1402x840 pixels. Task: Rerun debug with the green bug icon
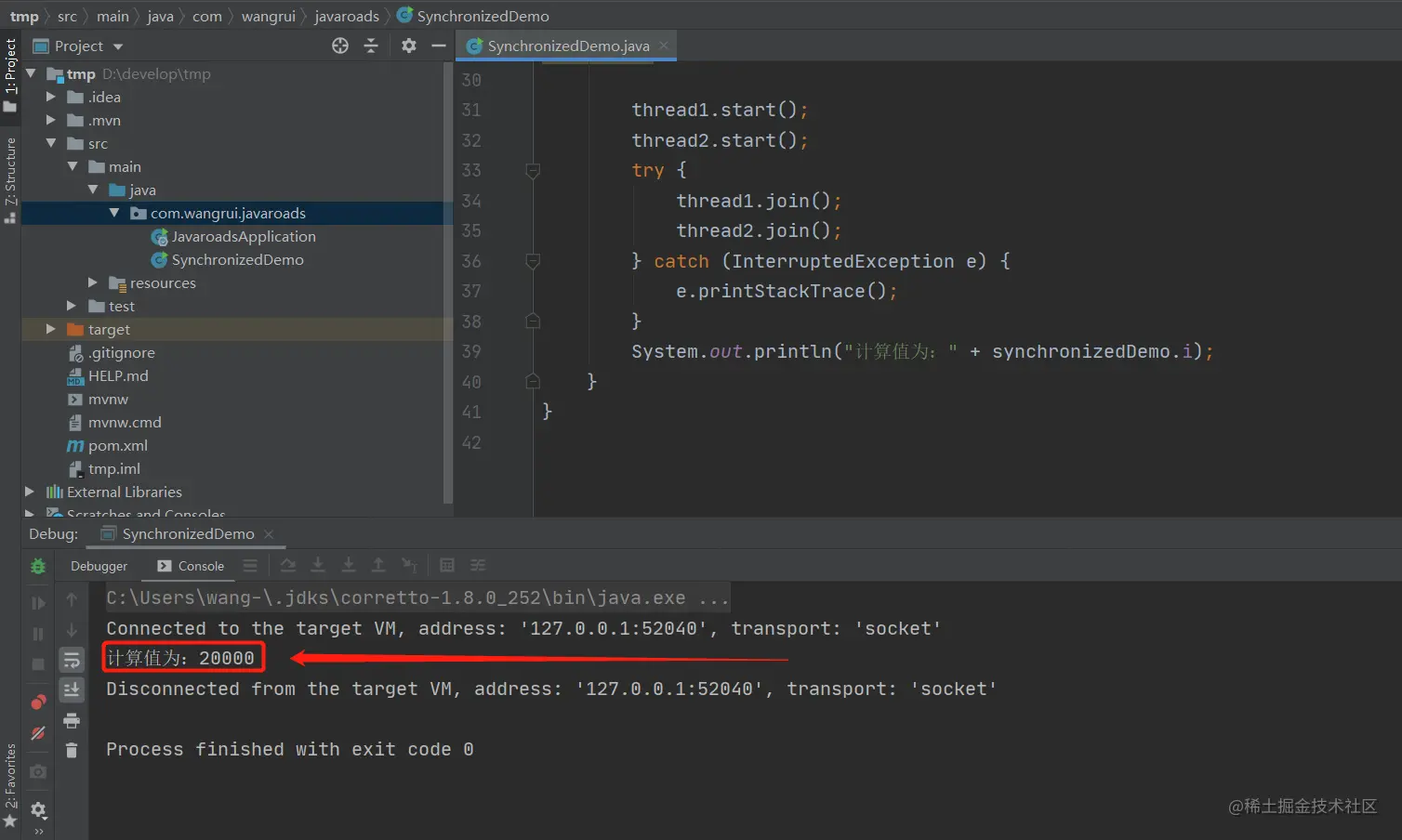tap(38, 566)
